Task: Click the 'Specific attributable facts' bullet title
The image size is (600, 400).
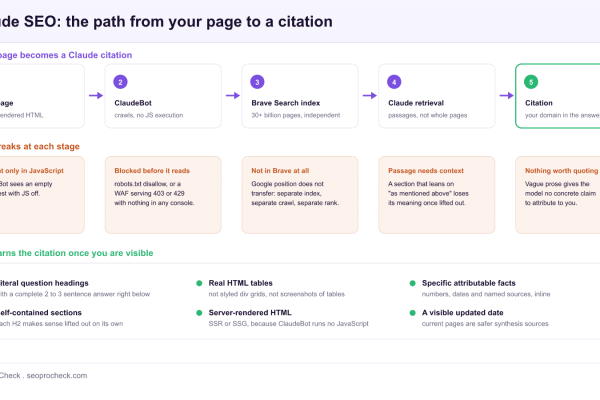Action: 468,283
